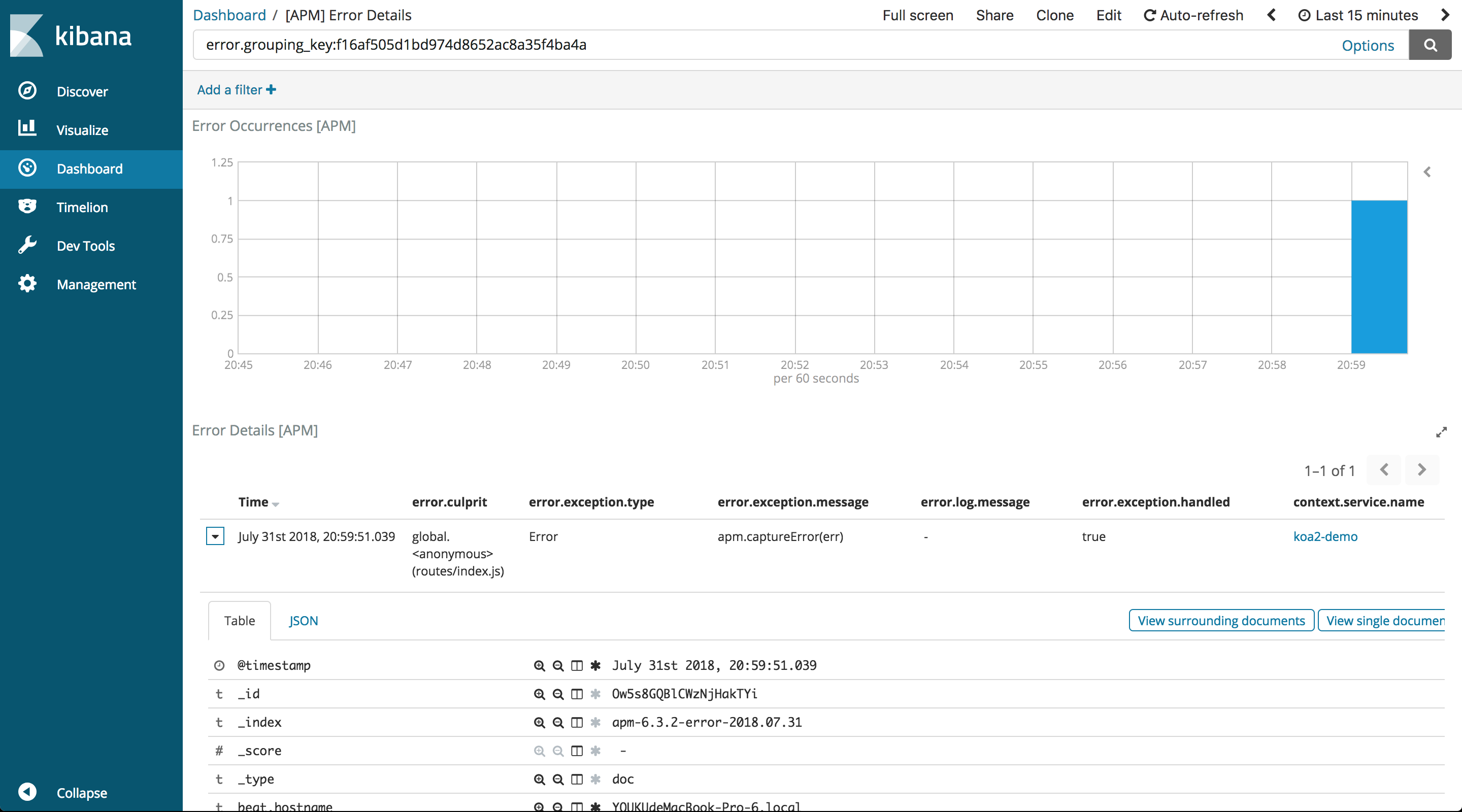Toggle _index column in table
This screenshot has height=812, width=1462.
tap(577, 722)
